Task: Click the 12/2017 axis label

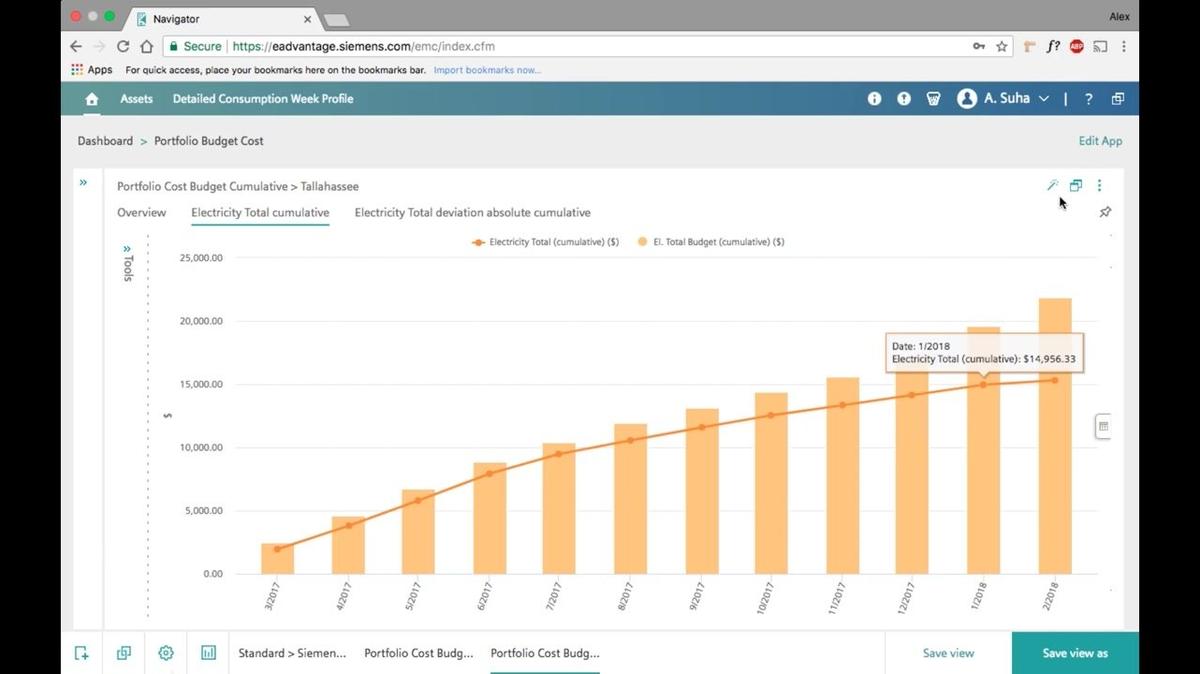Action: coord(908,599)
